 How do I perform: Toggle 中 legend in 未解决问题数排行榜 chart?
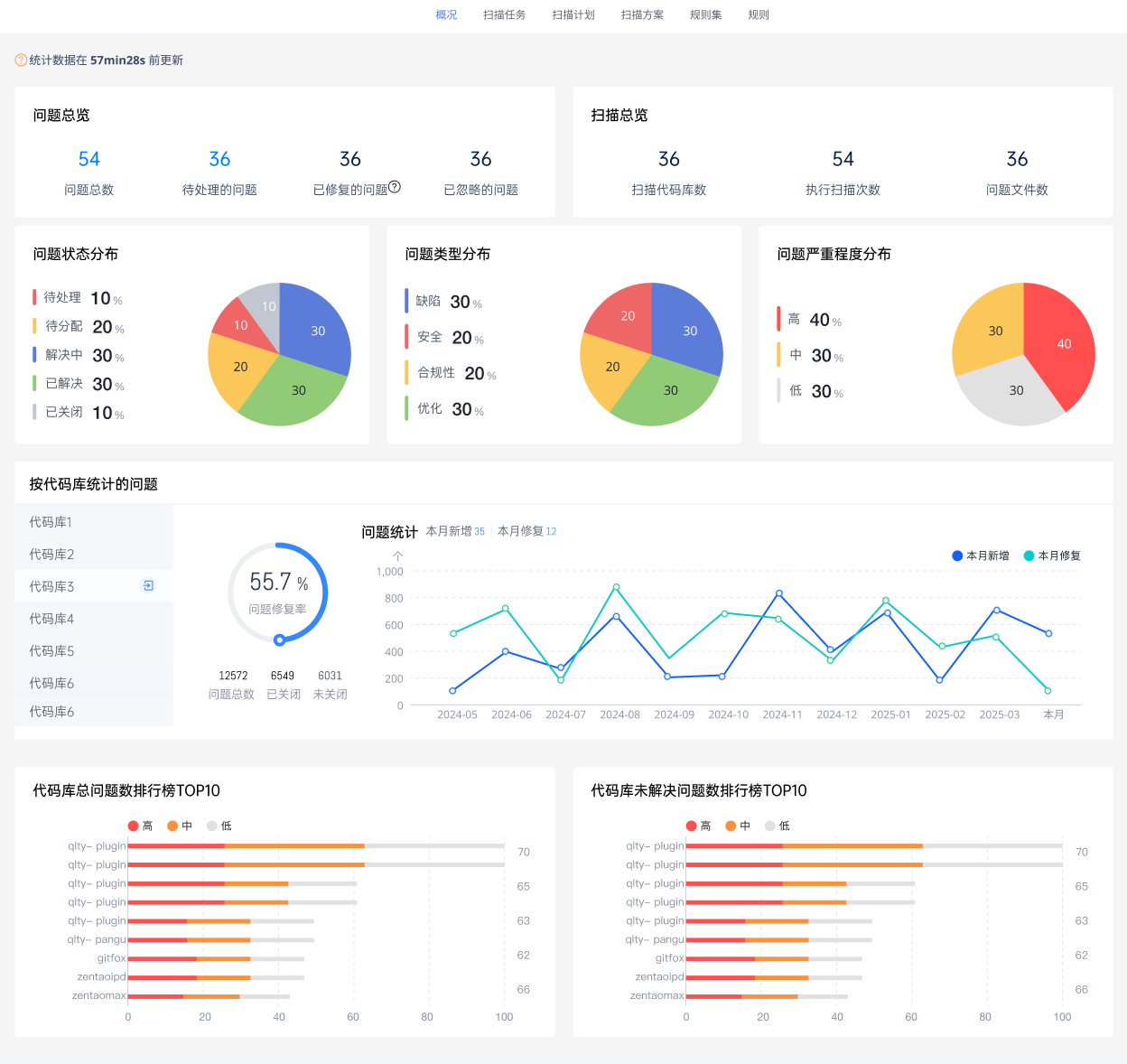click(738, 826)
